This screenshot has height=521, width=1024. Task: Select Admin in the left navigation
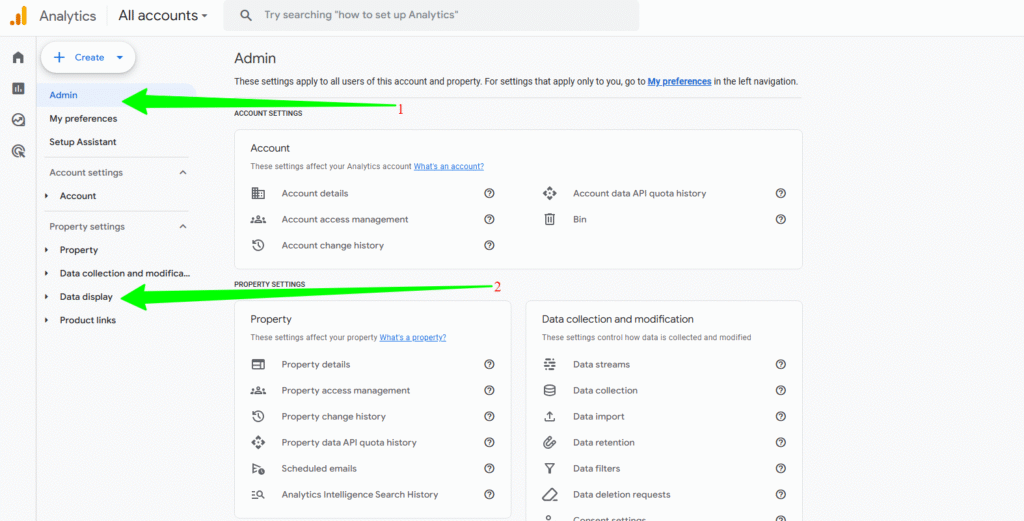pyautogui.click(x=116, y=95)
